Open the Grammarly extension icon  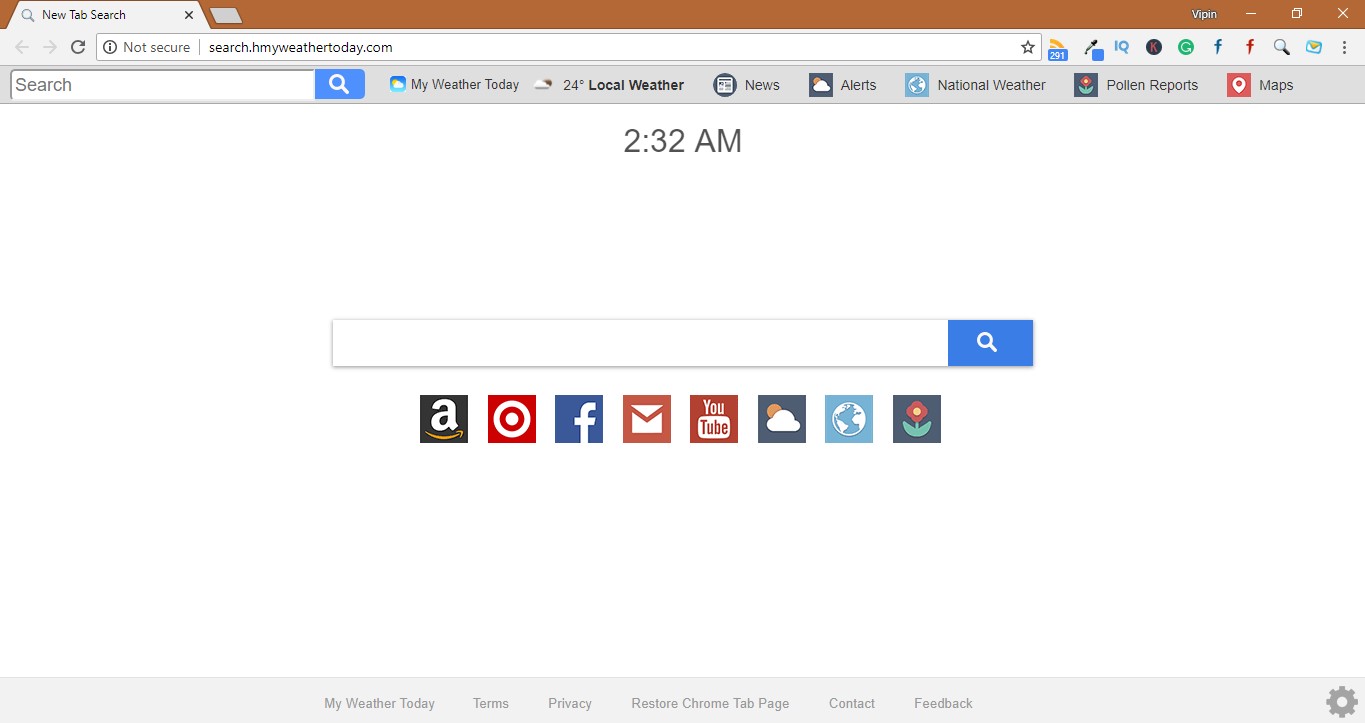[x=1185, y=47]
